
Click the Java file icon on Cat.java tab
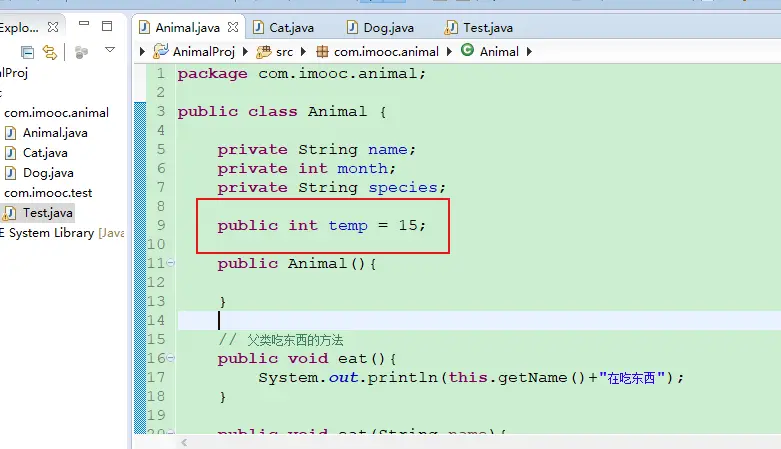259,27
